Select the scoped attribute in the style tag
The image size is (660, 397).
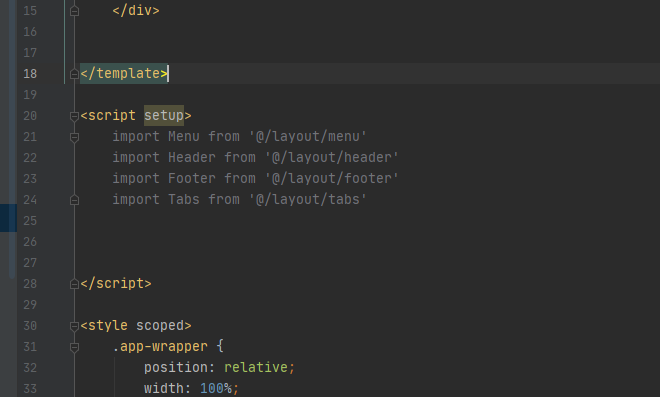(x=160, y=326)
